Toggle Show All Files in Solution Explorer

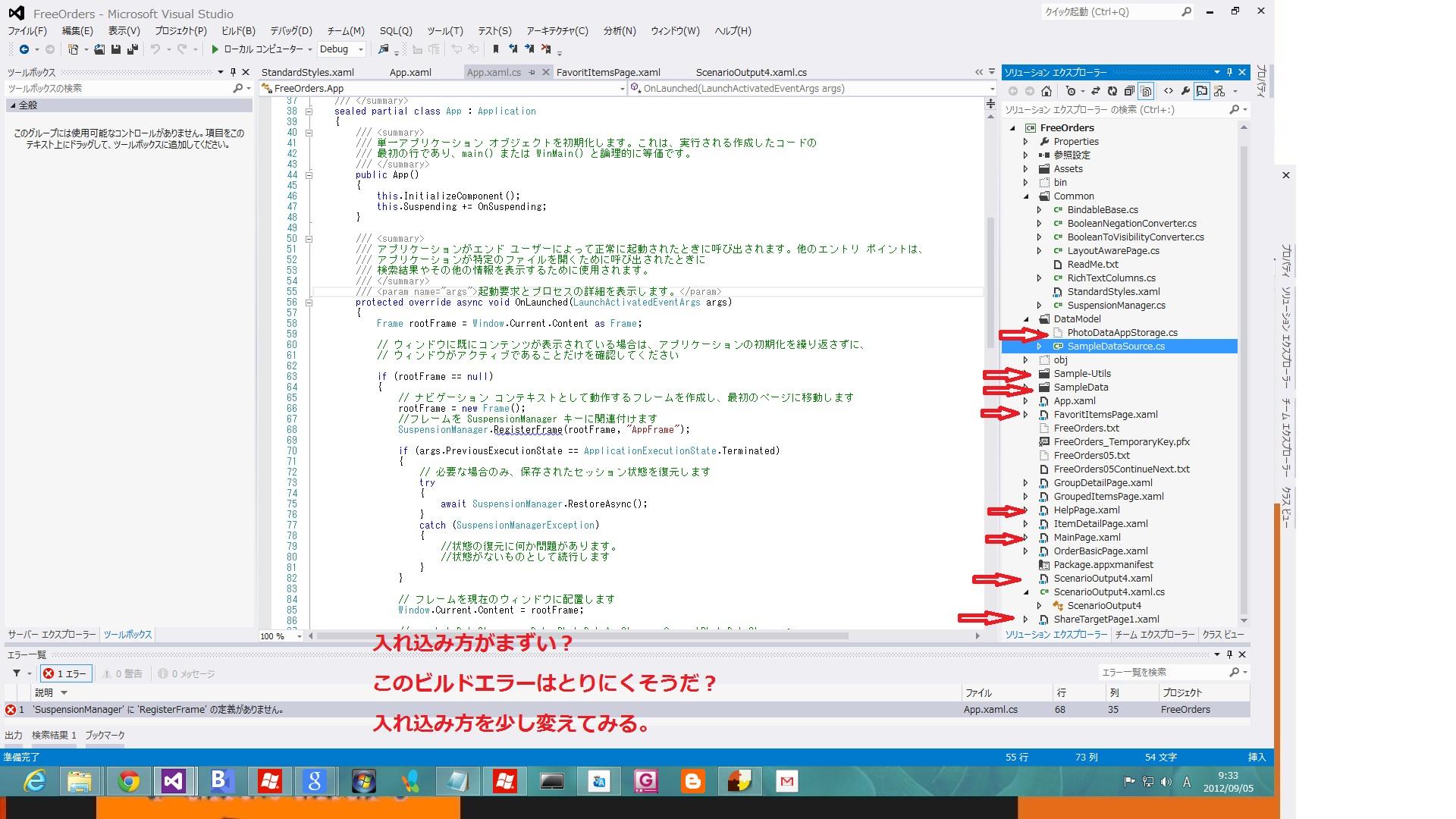click(1146, 91)
